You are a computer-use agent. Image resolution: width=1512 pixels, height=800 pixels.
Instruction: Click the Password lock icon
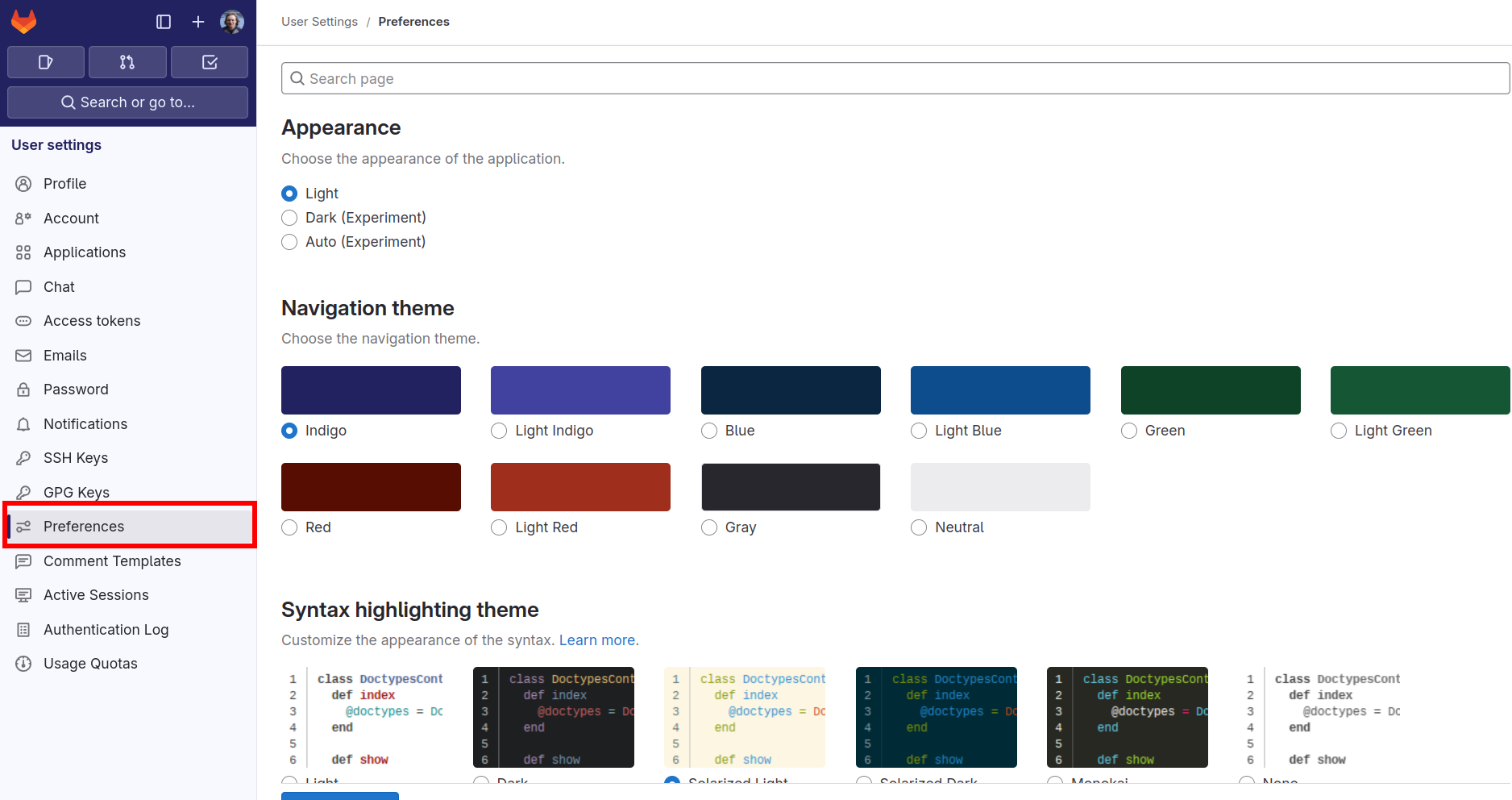(23, 390)
